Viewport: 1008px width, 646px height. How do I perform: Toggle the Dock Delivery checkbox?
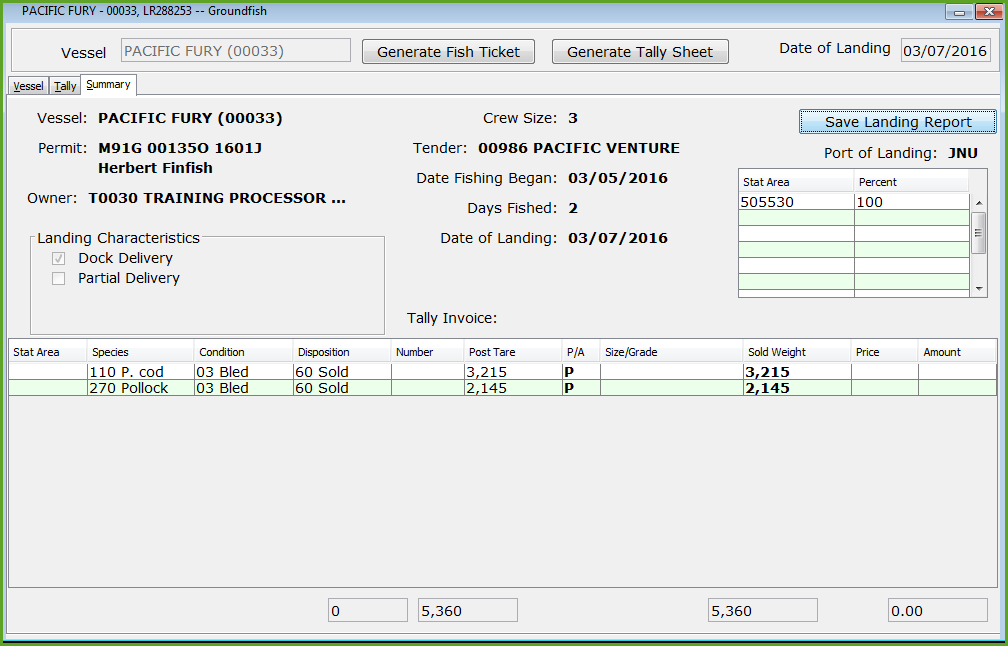pos(59,259)
